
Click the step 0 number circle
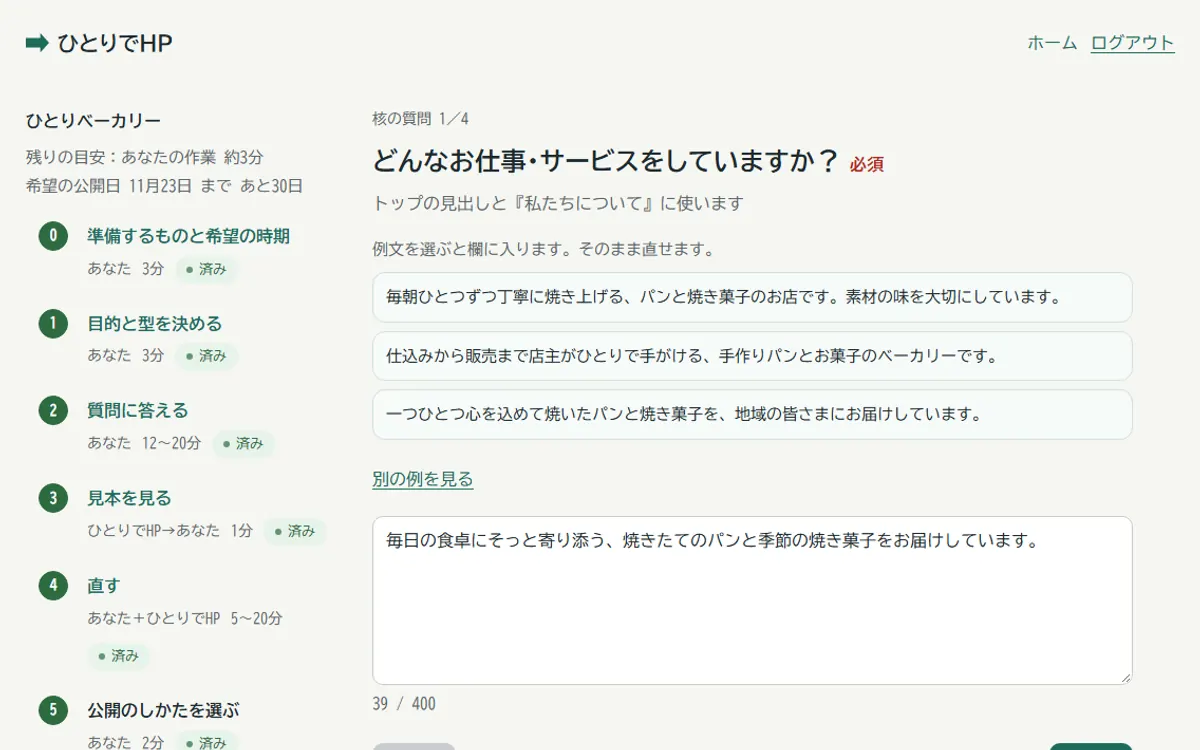pyautogui.click(x=54, y=236)
